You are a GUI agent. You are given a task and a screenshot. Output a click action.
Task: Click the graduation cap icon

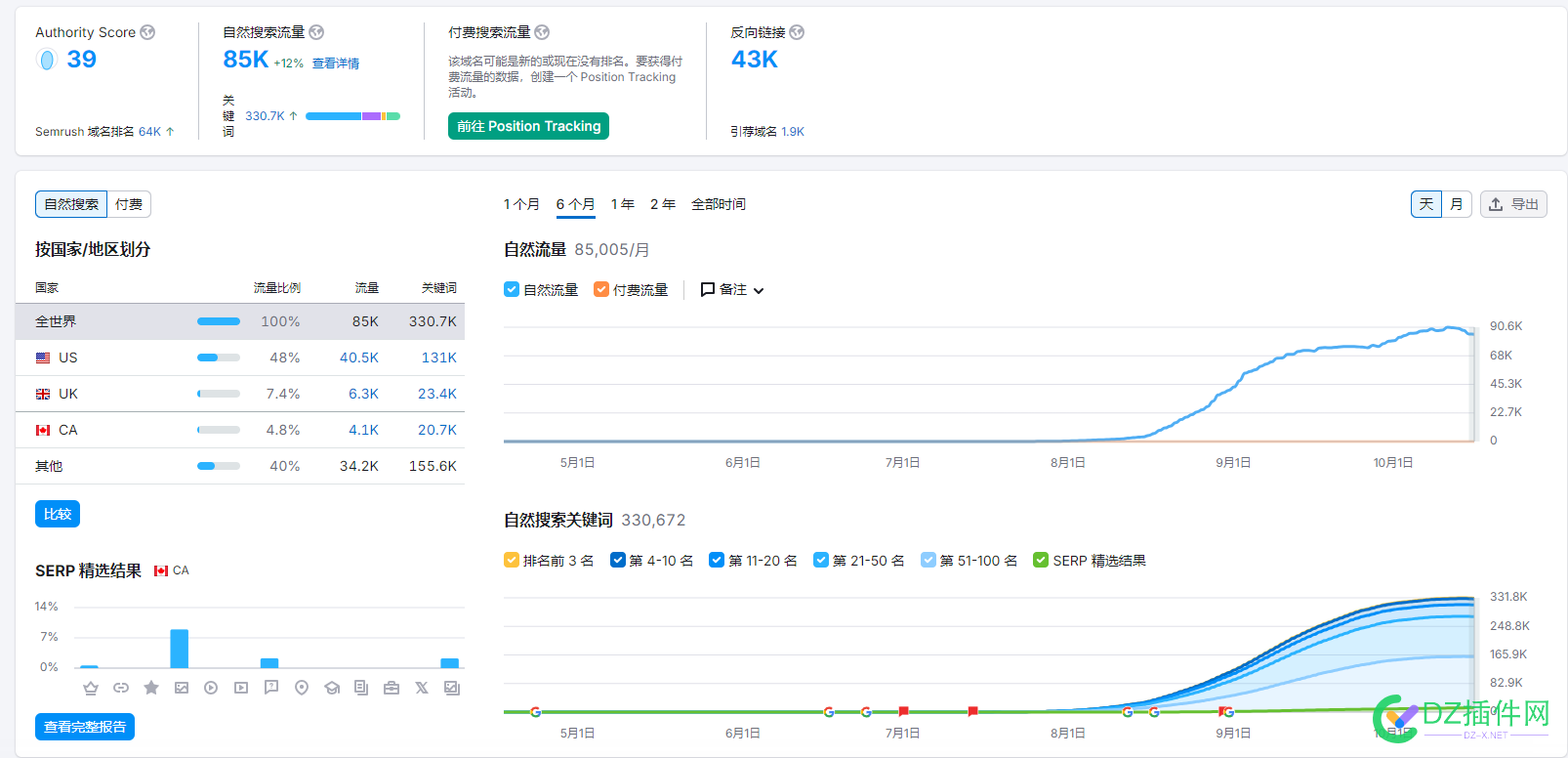coord(332,688)
